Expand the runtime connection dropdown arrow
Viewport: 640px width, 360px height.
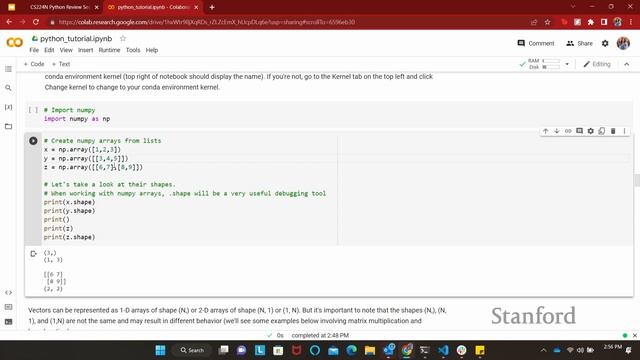(x=567, y=64)
